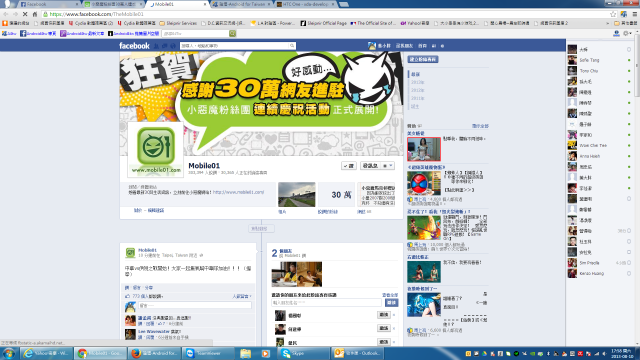Switch to the Android for Taiwan tab
This screenshot has height=360, width=640.
pyautogui.click(x=241, y=4)
